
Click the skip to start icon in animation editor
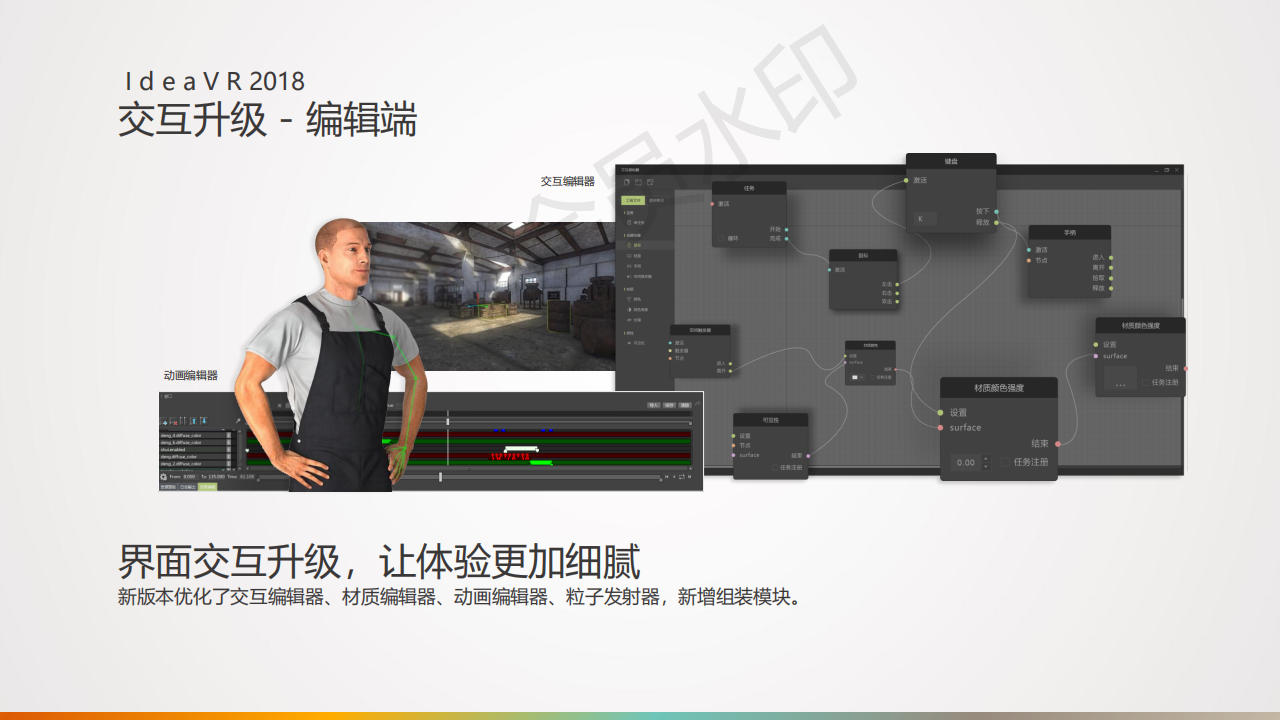[666, 477]
